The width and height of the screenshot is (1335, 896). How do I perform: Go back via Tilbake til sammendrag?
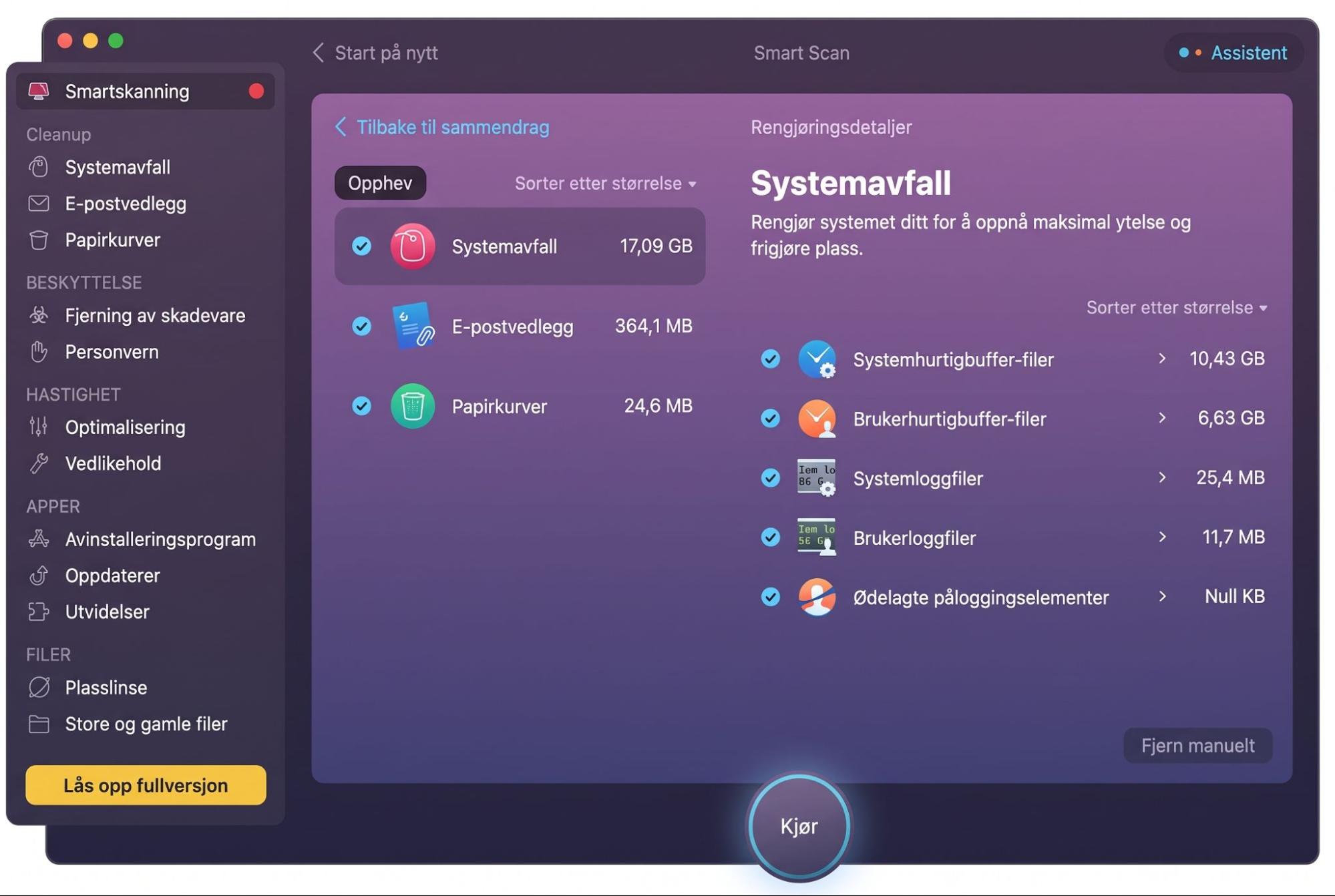pyautogui.click(x=442, y=127)
